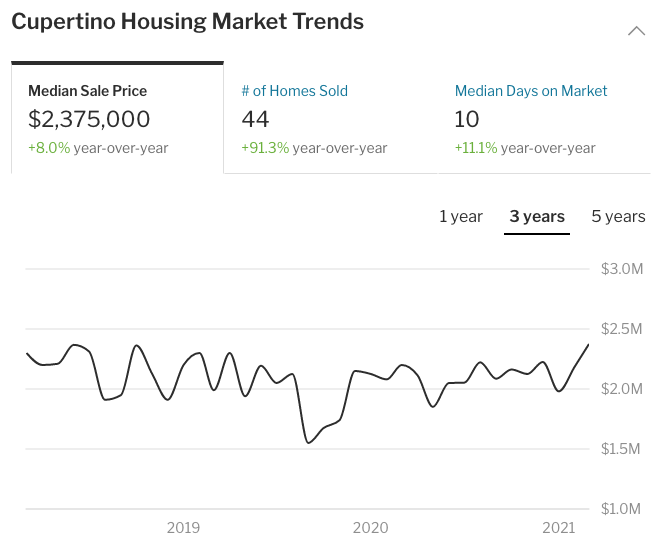Image resolution: width=671 pixels, height=549 pixels.
Task: Click the 2020 x-axis label
Action: (370, 527)
